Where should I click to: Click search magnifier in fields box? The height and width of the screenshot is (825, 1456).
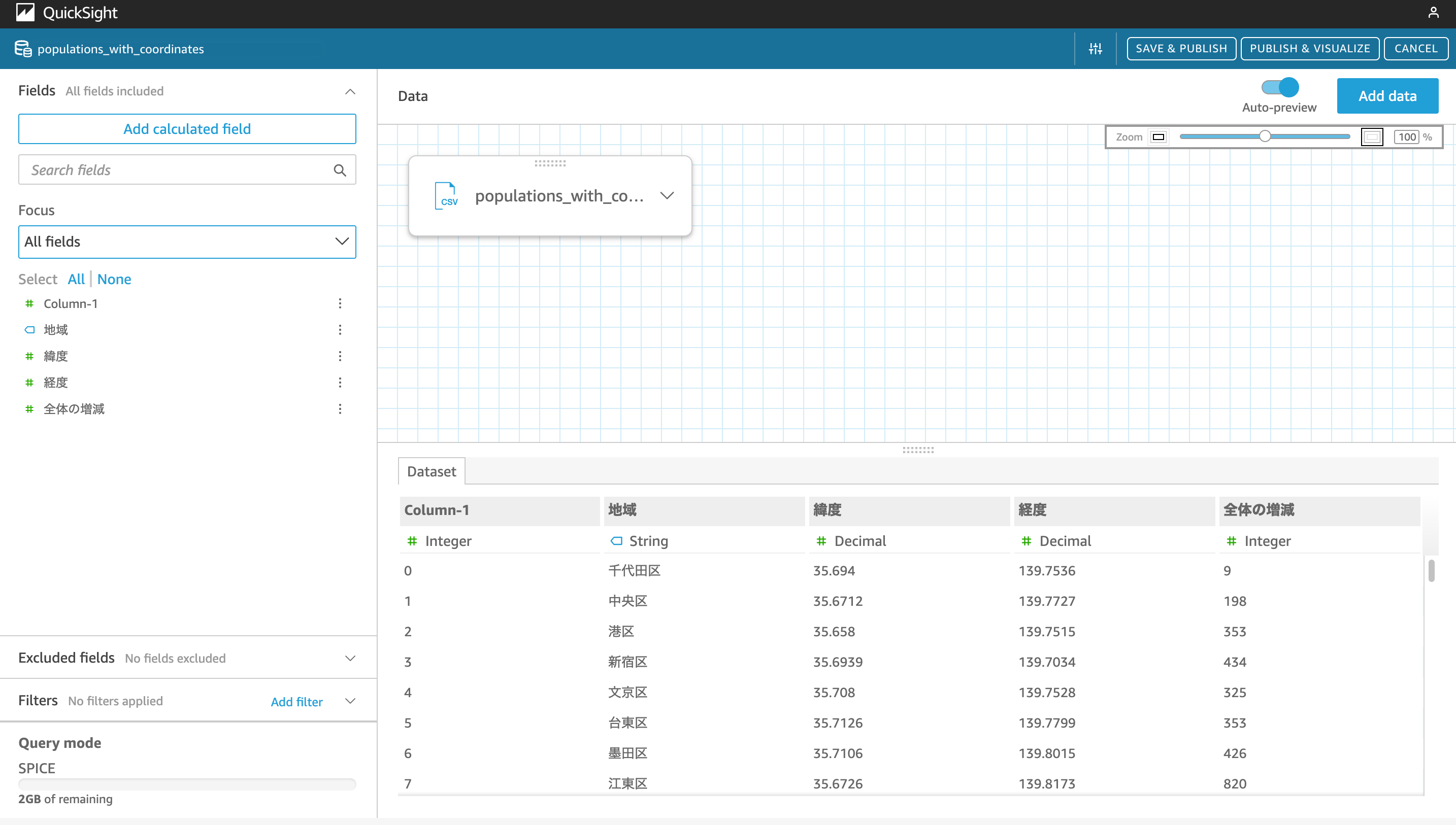(340, 170)
